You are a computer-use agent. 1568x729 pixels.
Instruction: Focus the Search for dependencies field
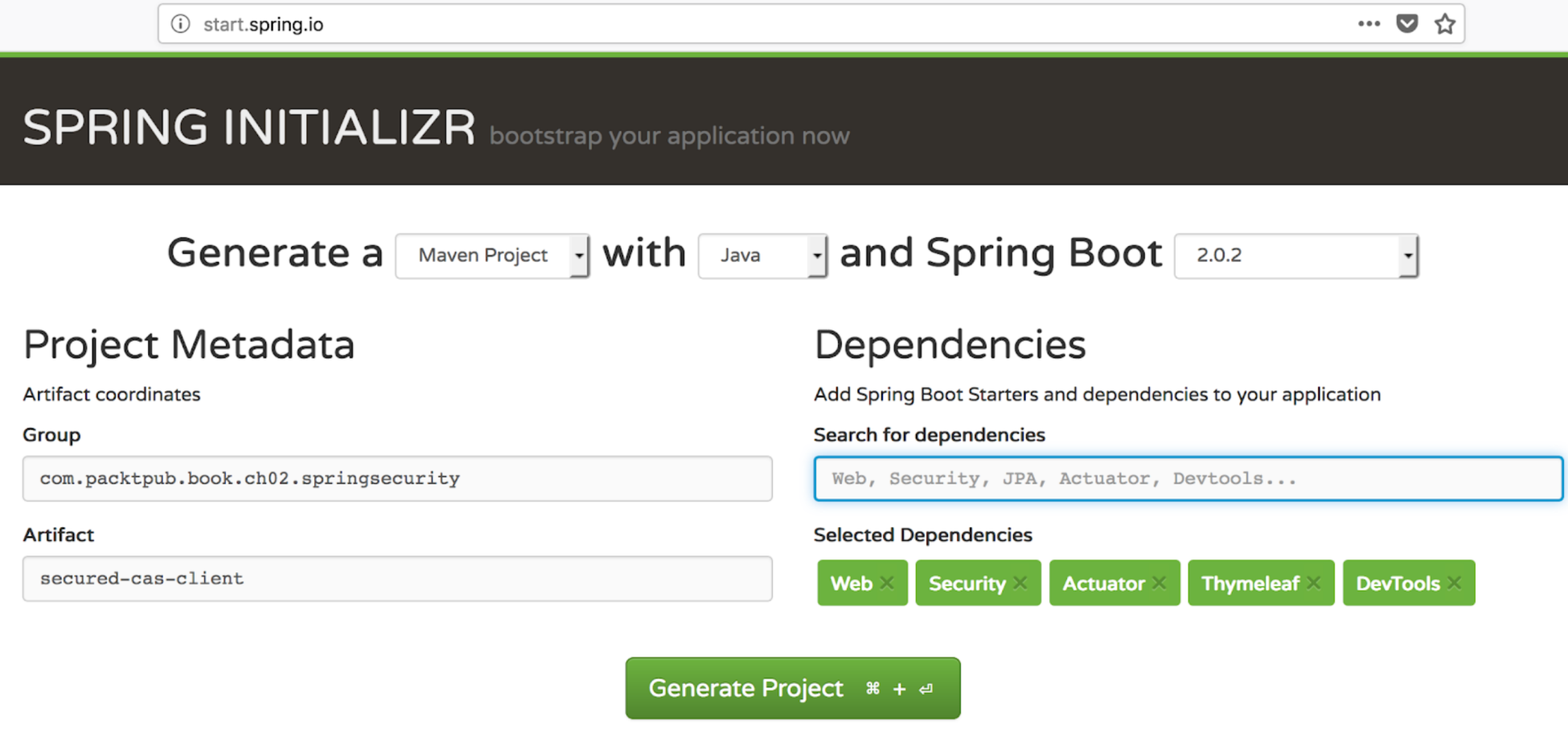1190,478
